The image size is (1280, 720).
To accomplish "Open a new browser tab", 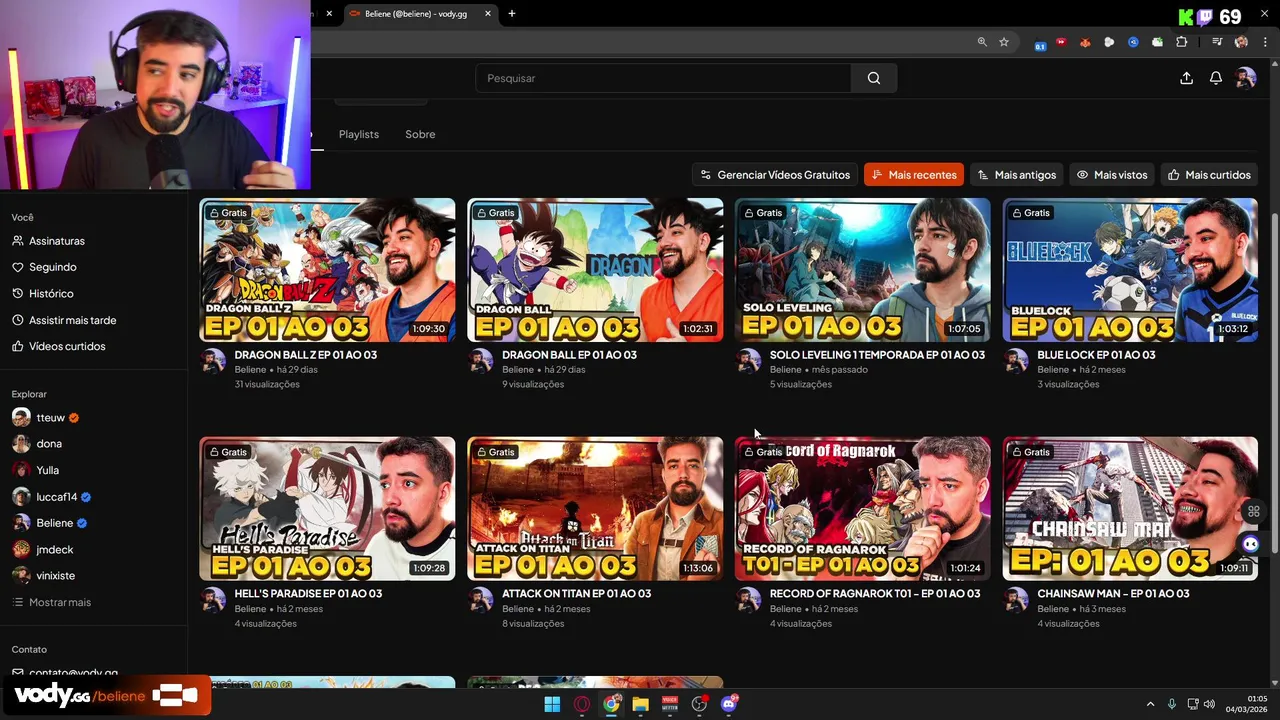I will click(512, 14).
